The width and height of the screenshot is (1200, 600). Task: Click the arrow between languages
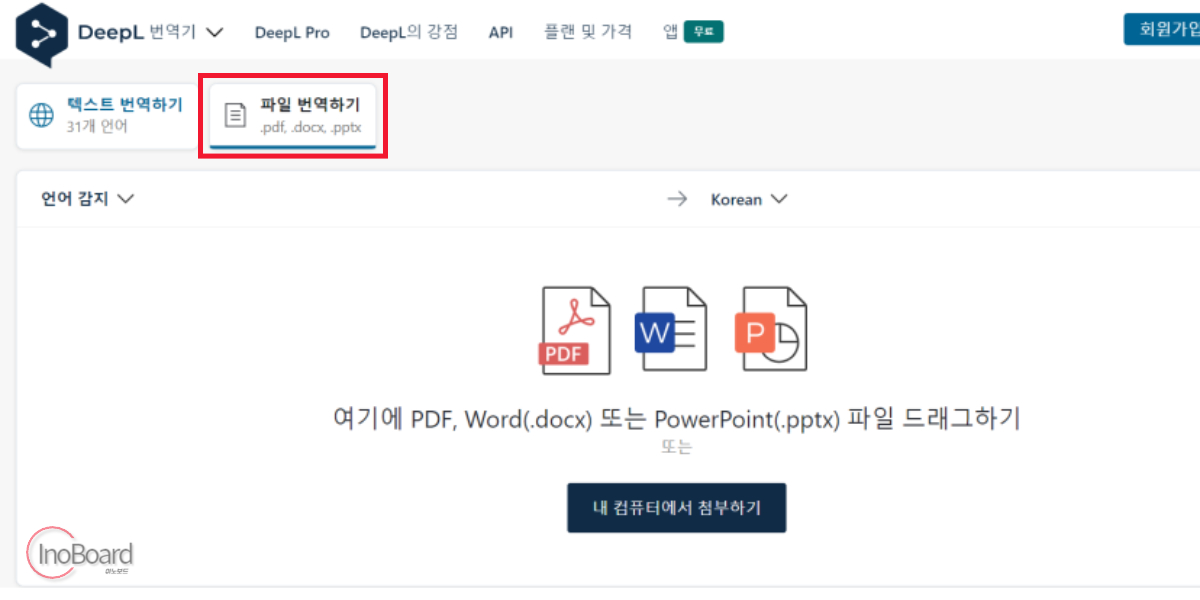tap(678, 199)
